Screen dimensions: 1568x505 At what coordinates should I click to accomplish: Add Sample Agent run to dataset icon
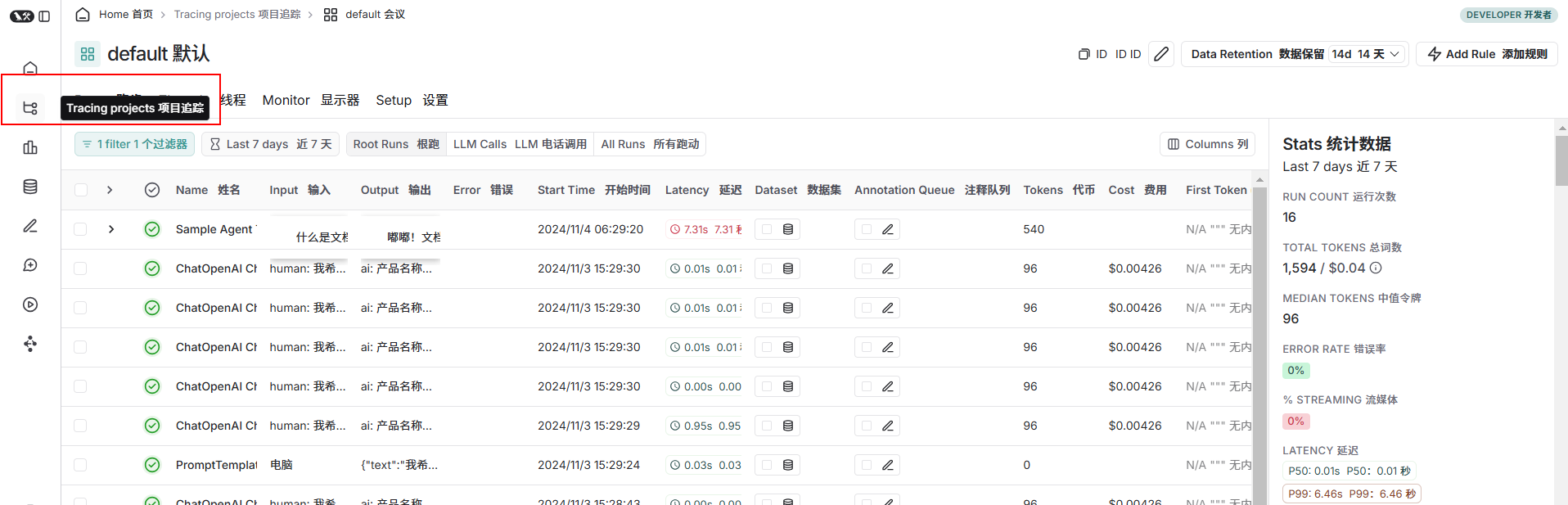click(x=788, y=229)
